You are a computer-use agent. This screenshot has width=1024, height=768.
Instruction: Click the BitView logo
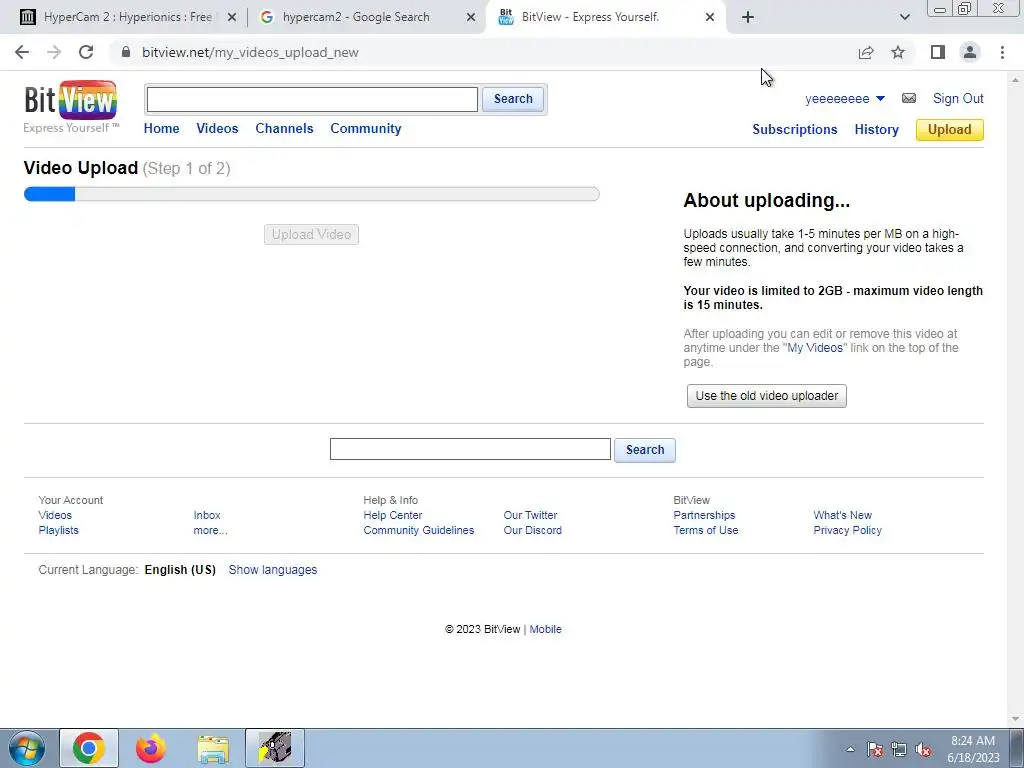[x=71, y=106]
